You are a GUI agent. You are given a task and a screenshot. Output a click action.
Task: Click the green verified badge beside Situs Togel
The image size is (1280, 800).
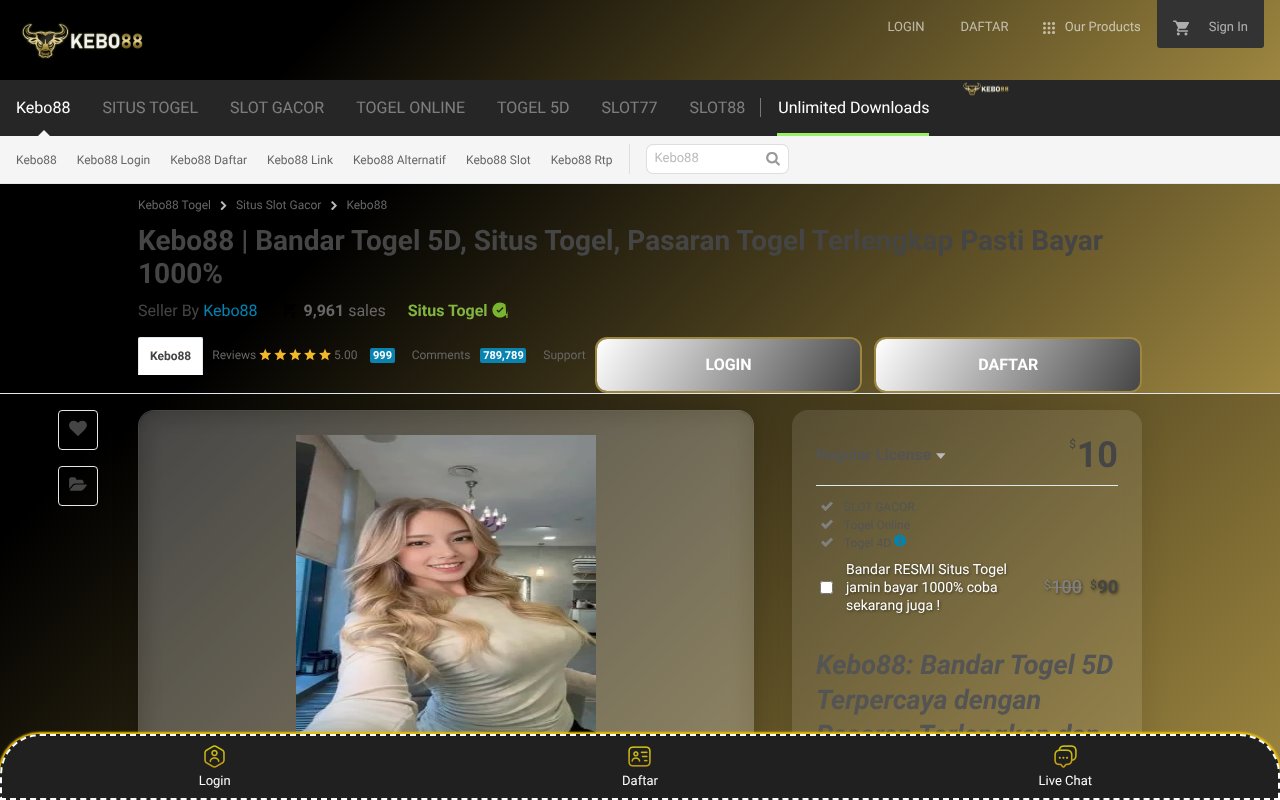pos(499,310)
